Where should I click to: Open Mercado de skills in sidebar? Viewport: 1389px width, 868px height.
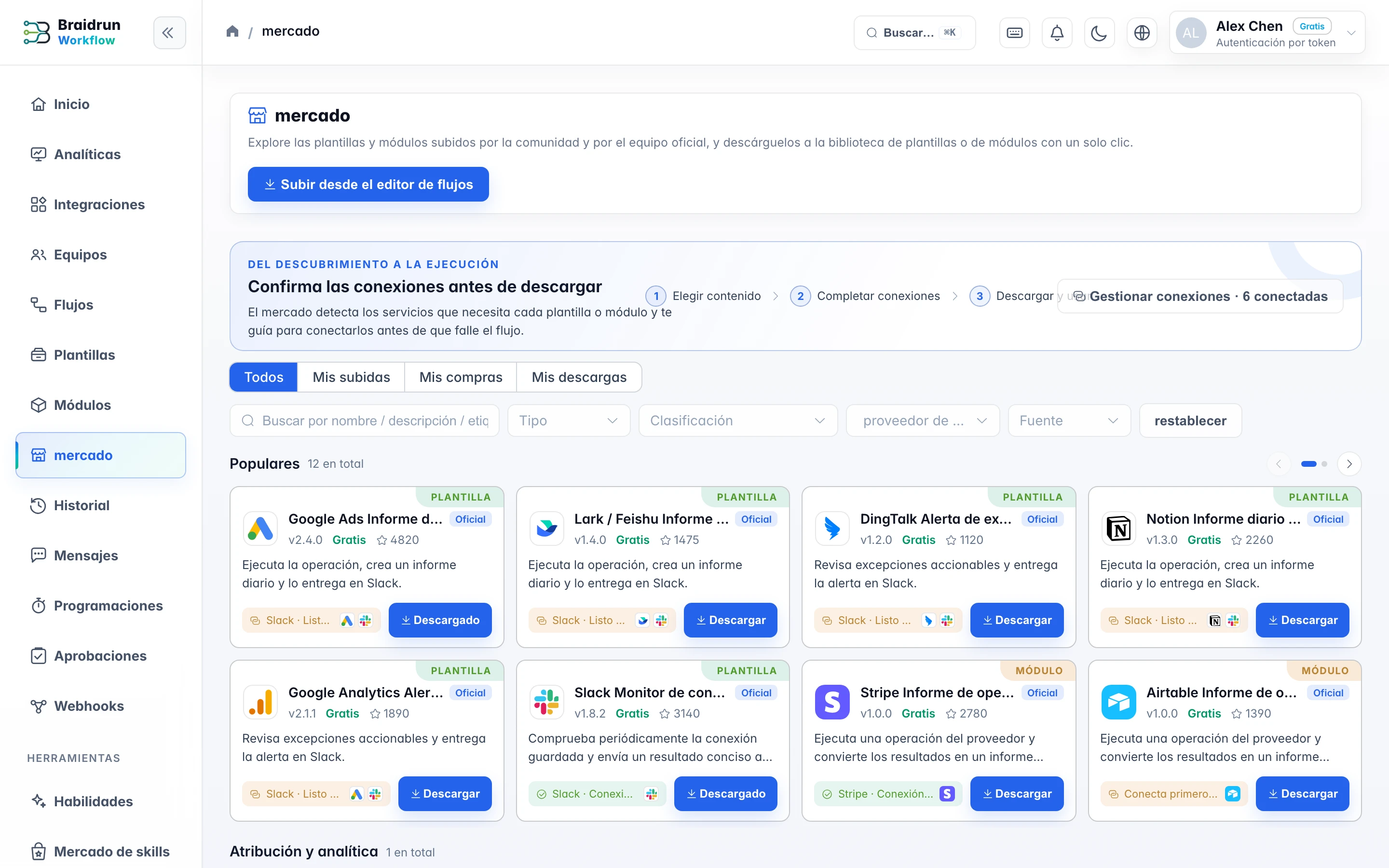(100, 851)
